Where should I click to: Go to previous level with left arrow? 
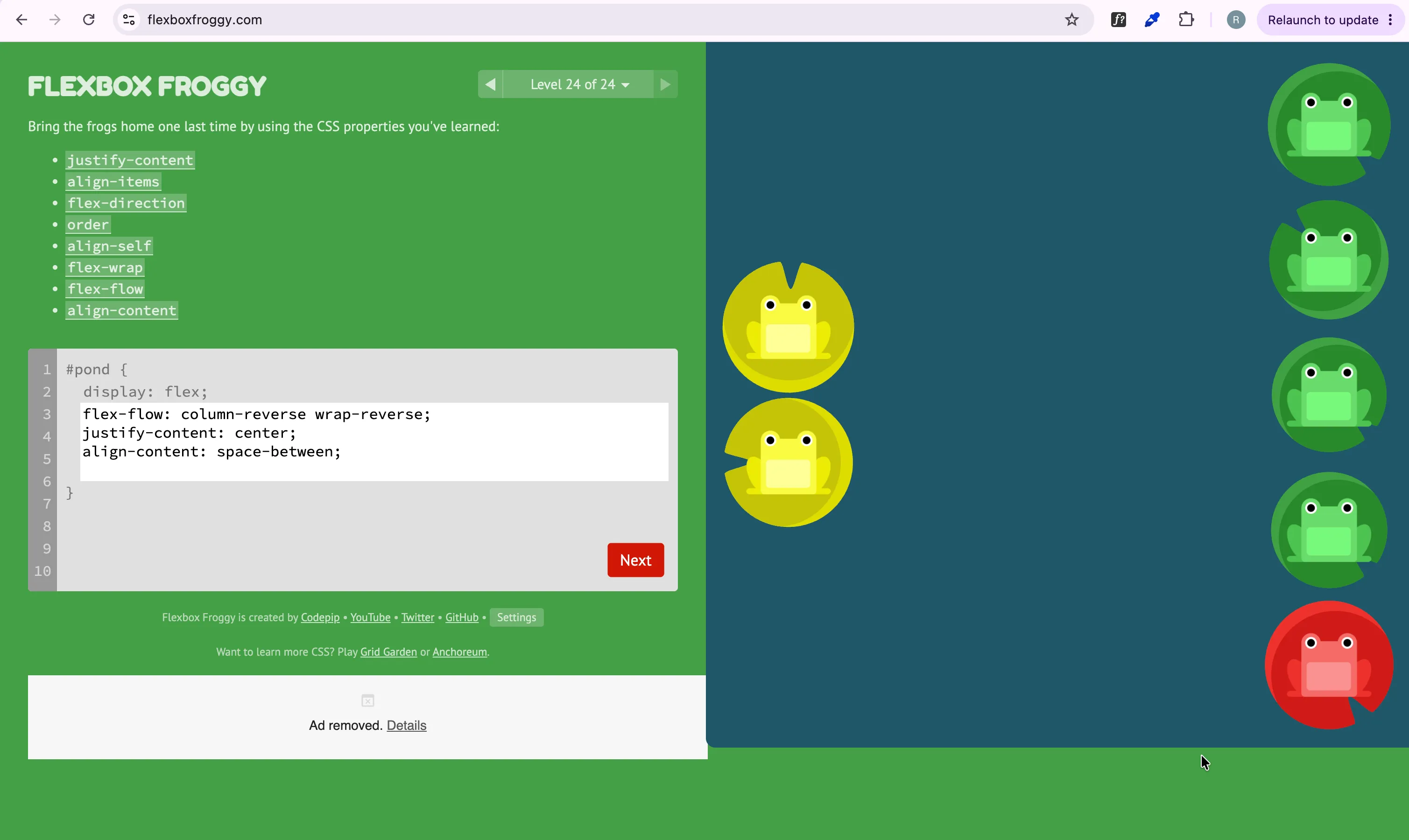[x=490, y=84]
